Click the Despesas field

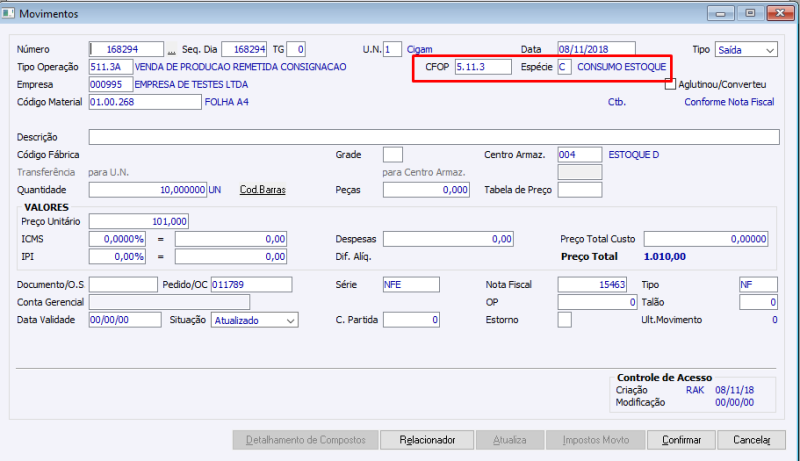click(448, 239)
